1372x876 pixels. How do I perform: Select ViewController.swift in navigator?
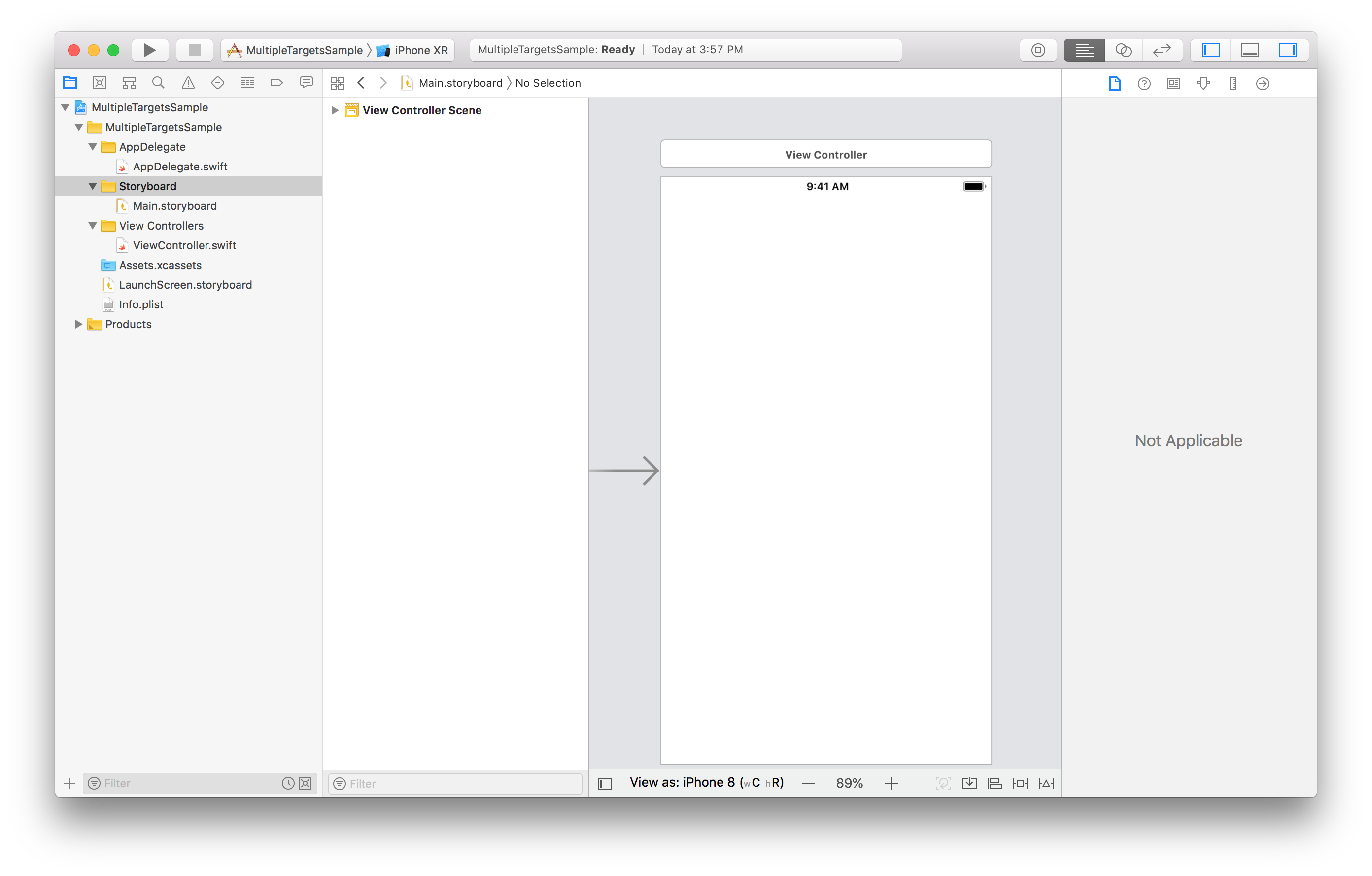tap(185, 245)
